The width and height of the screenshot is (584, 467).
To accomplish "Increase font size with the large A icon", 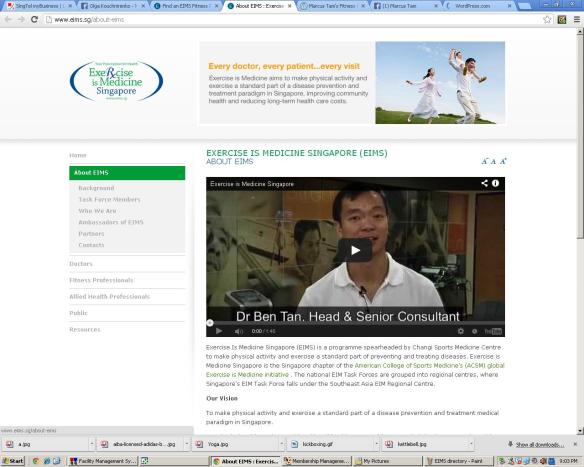I will [x=503, y=161].
